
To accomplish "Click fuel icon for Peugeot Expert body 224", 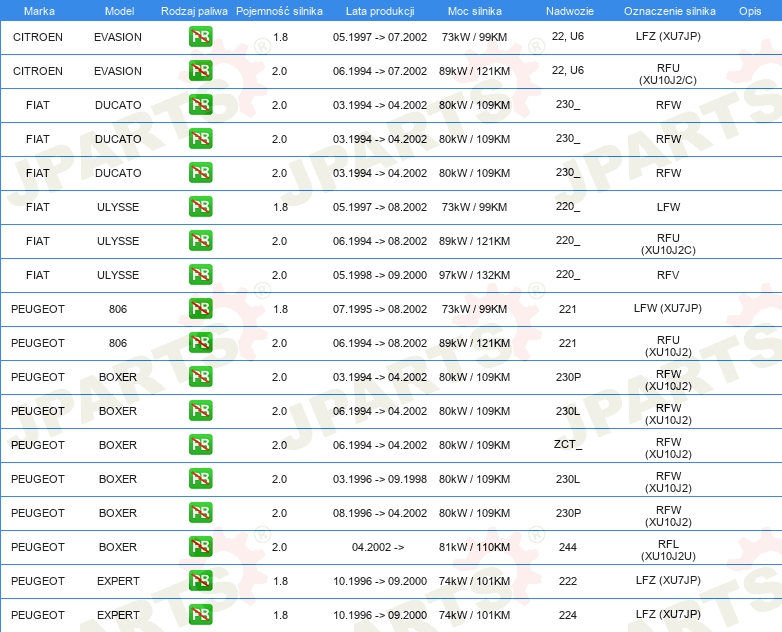I will pos(200,615).
